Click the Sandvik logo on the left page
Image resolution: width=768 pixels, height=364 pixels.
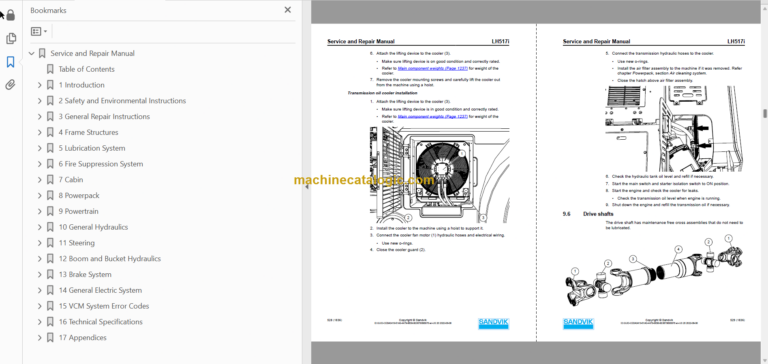tap(493, 324)
